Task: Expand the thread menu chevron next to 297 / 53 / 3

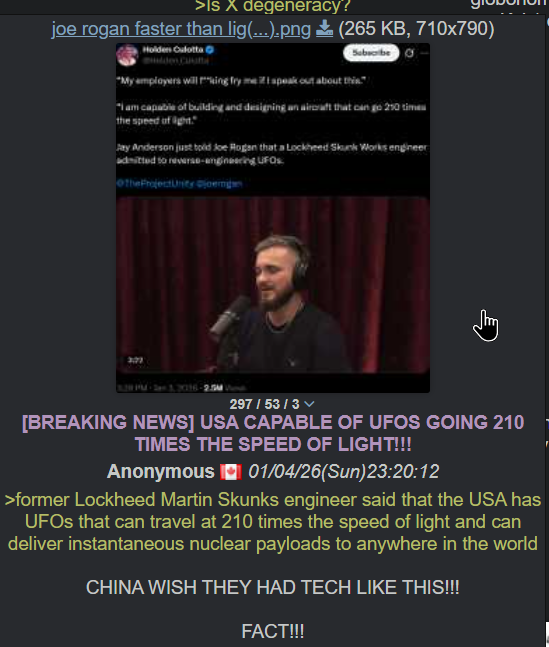Action: pyautogui.click(x=309, y=404)
